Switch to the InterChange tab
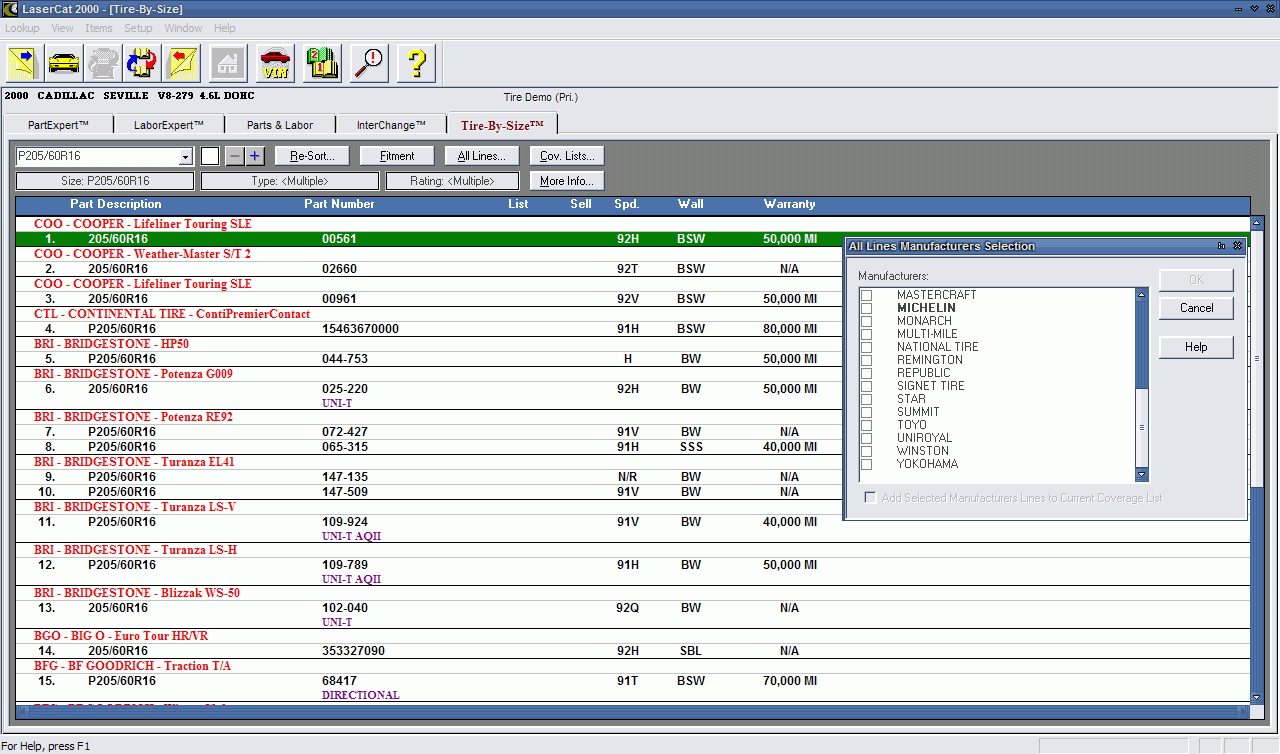 pos(392,125)
